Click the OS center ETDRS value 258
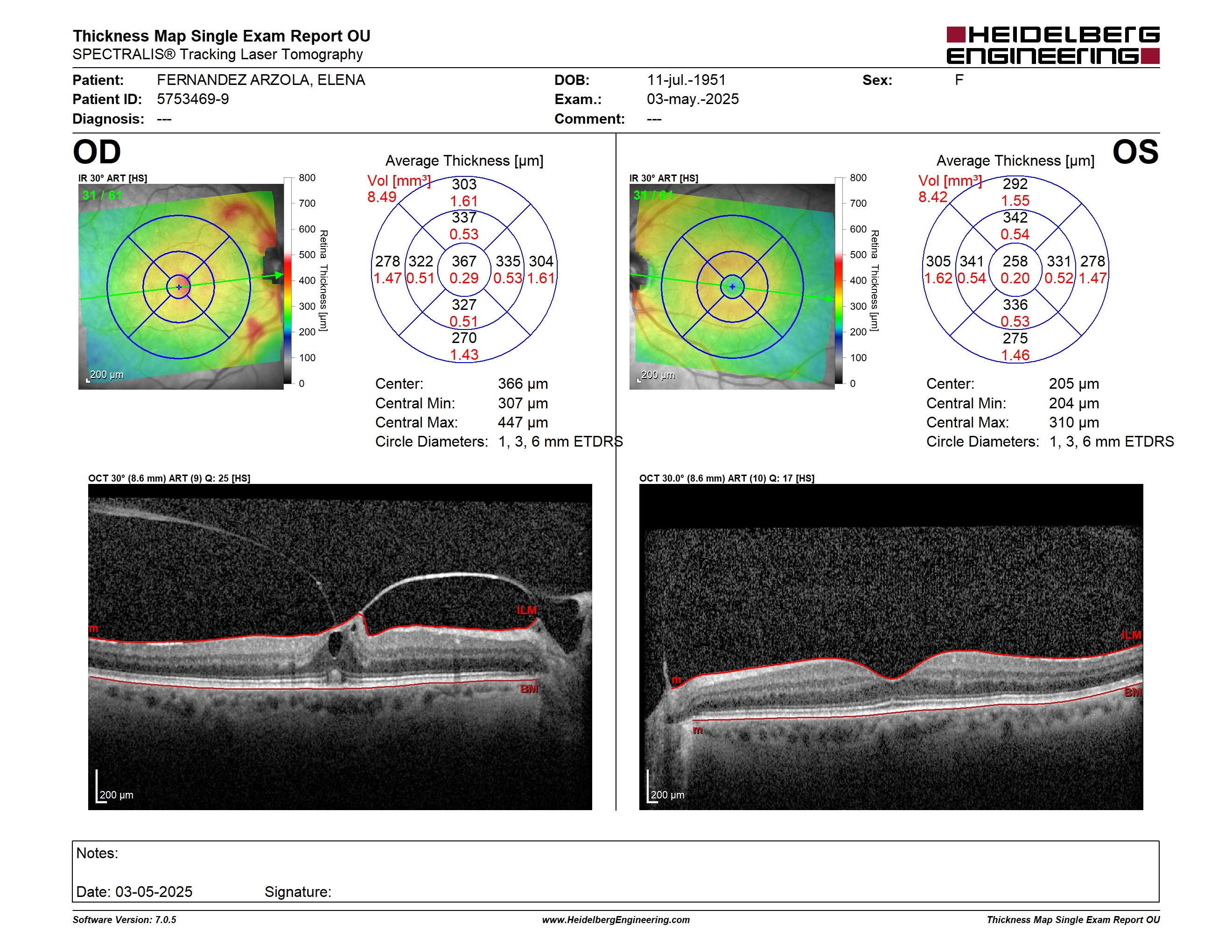This screenshot has width=1232, height=952. 1015,261
